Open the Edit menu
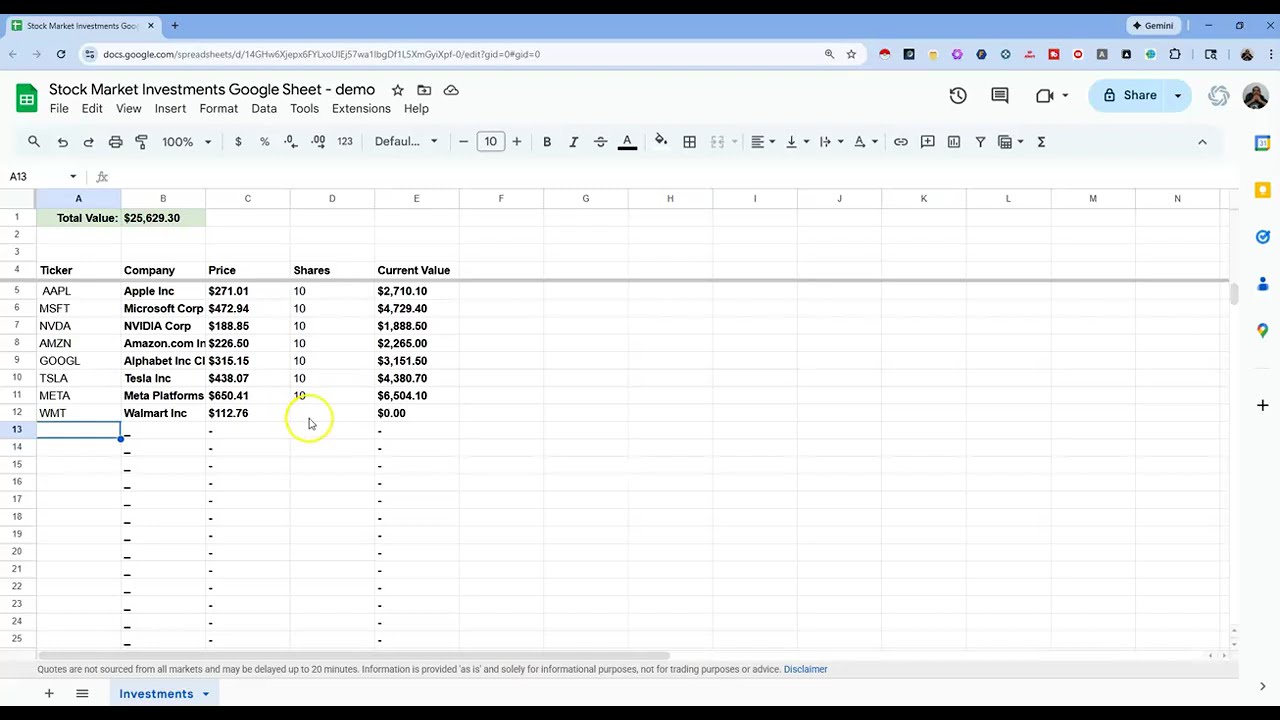 tap(92, 109)
